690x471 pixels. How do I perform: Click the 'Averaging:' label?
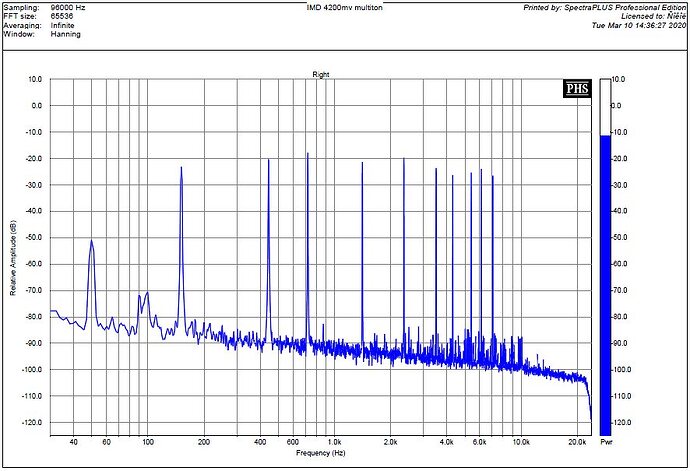[x=22, y=26]
